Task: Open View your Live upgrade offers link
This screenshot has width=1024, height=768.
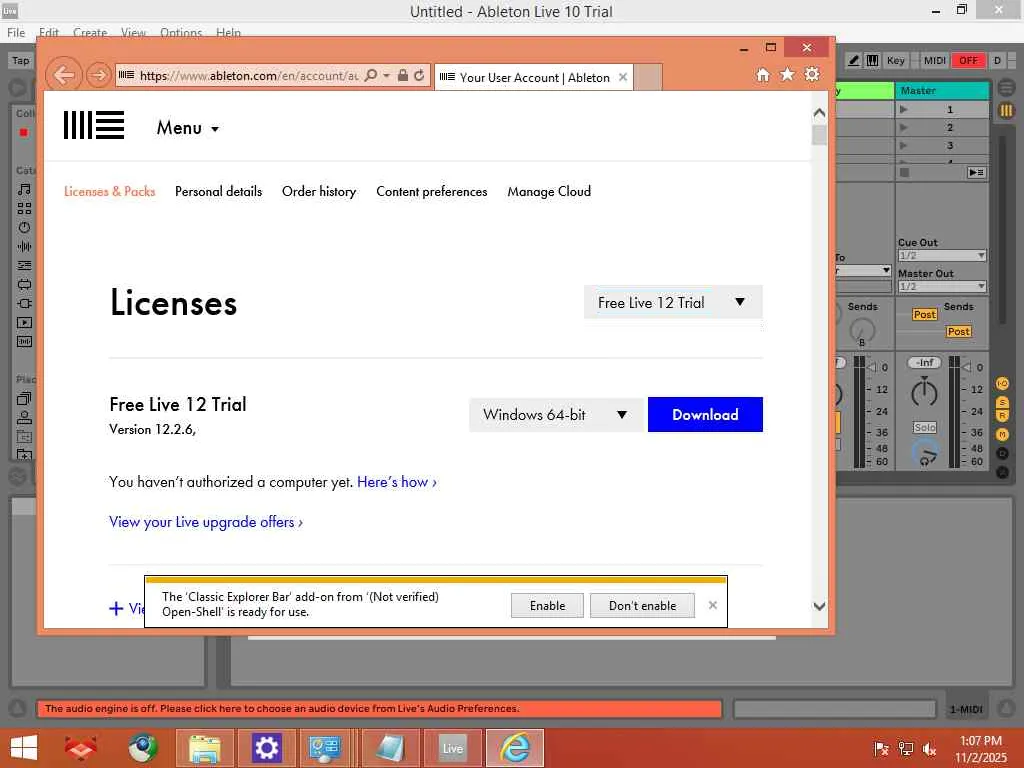Action: [x=206, y=522]
